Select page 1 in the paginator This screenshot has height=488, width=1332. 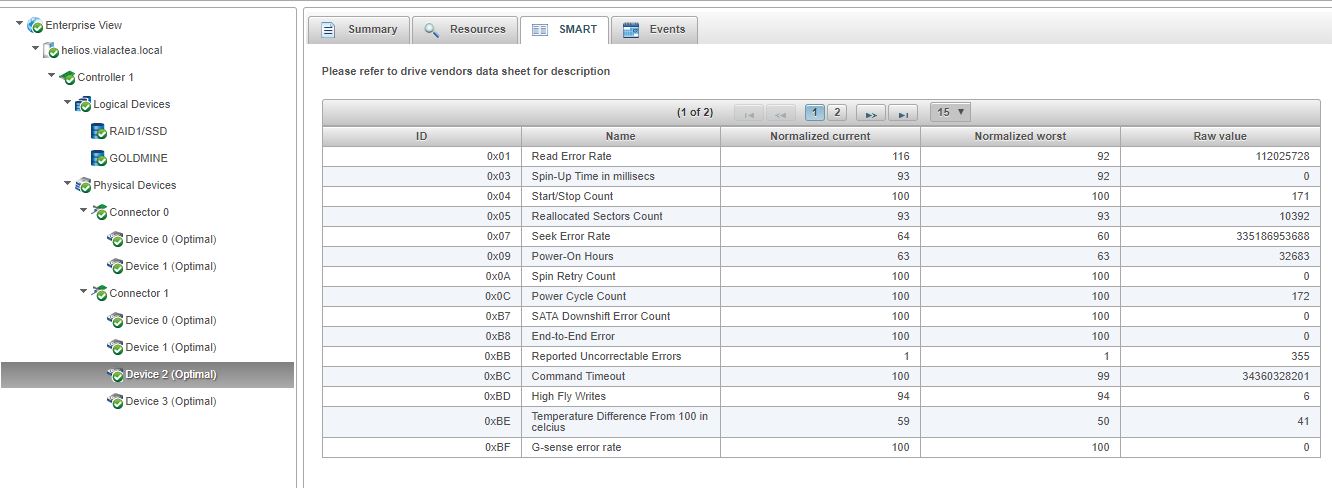click(x=815, y=112)
